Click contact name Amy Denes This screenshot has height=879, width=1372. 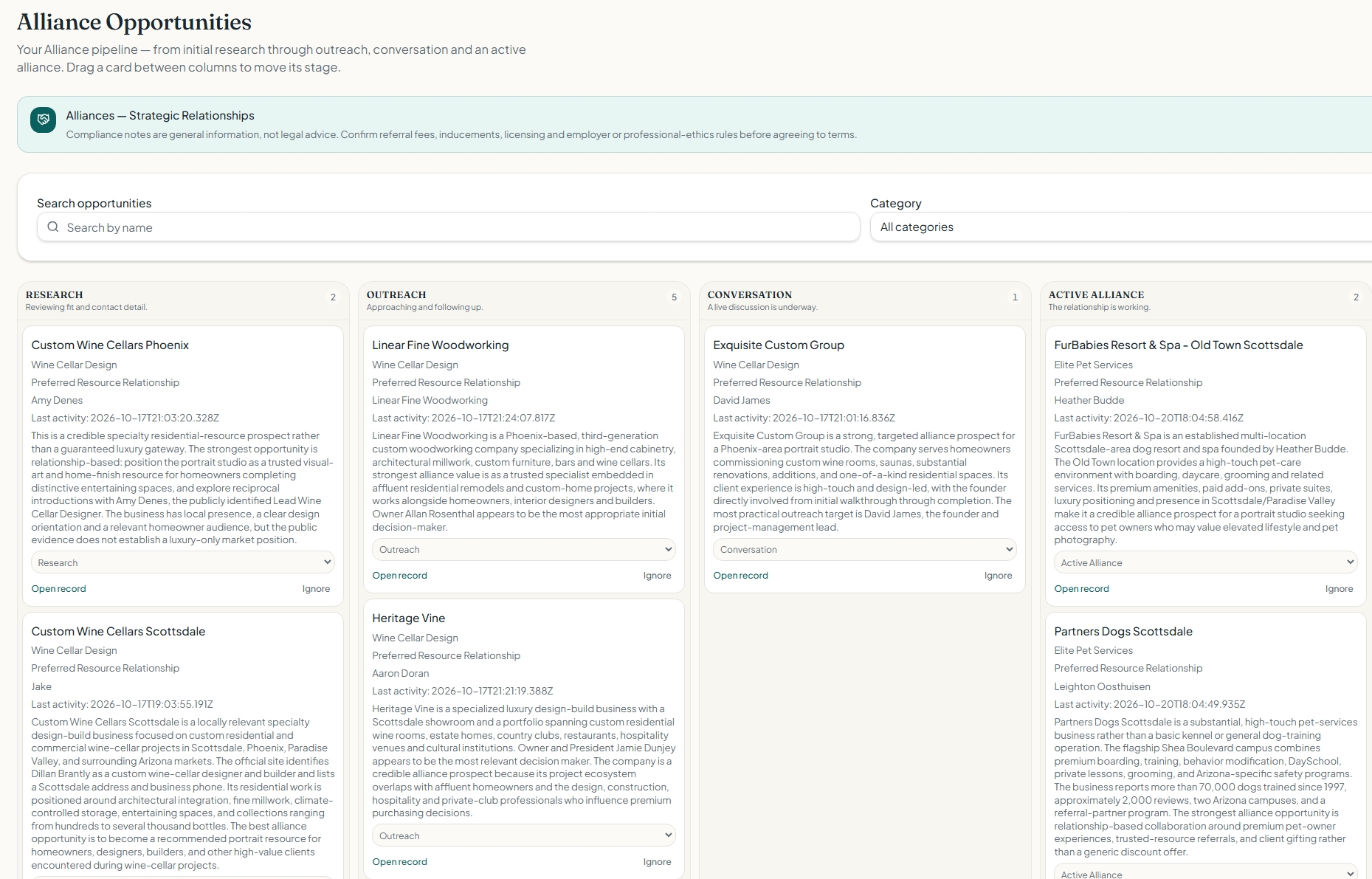[x=57, y=400]
